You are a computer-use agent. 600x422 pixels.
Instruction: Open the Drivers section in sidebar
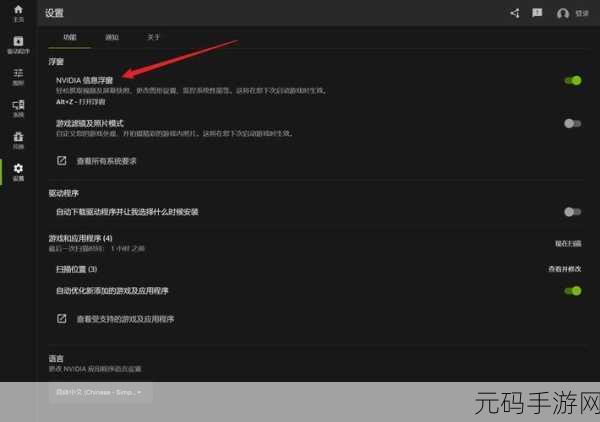18,44
